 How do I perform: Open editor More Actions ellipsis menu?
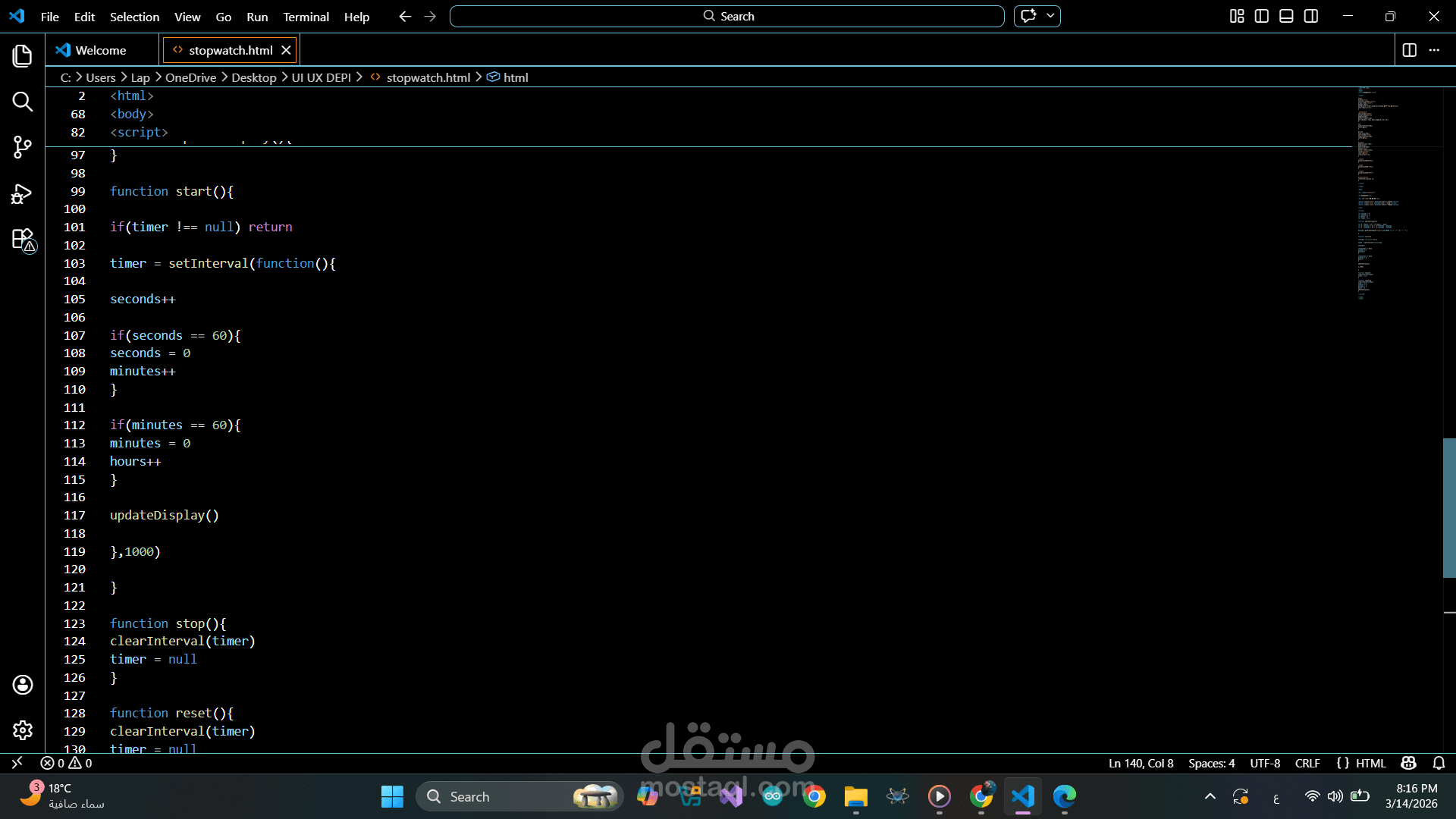(x=1434, y=50)
